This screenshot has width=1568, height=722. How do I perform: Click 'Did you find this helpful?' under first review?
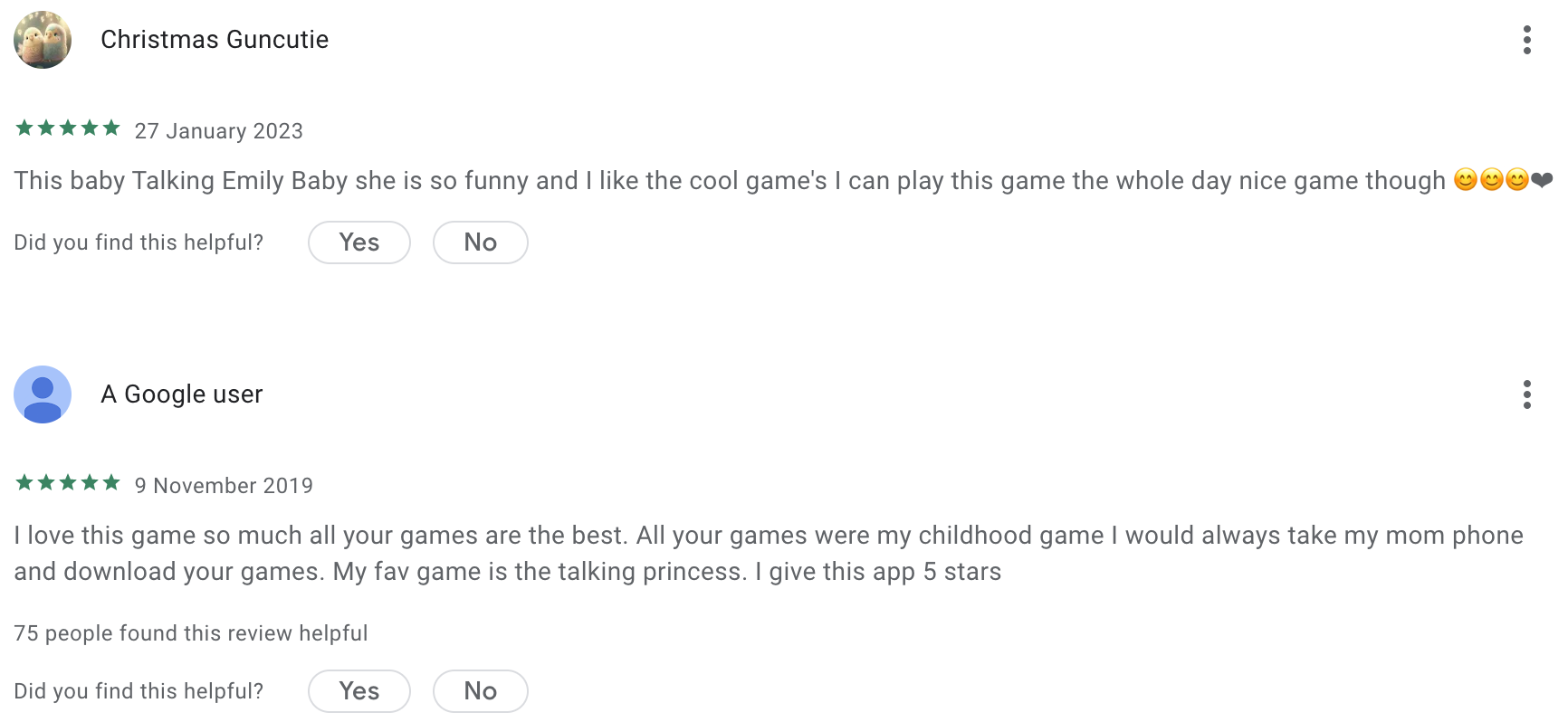[x=139, y=242]
